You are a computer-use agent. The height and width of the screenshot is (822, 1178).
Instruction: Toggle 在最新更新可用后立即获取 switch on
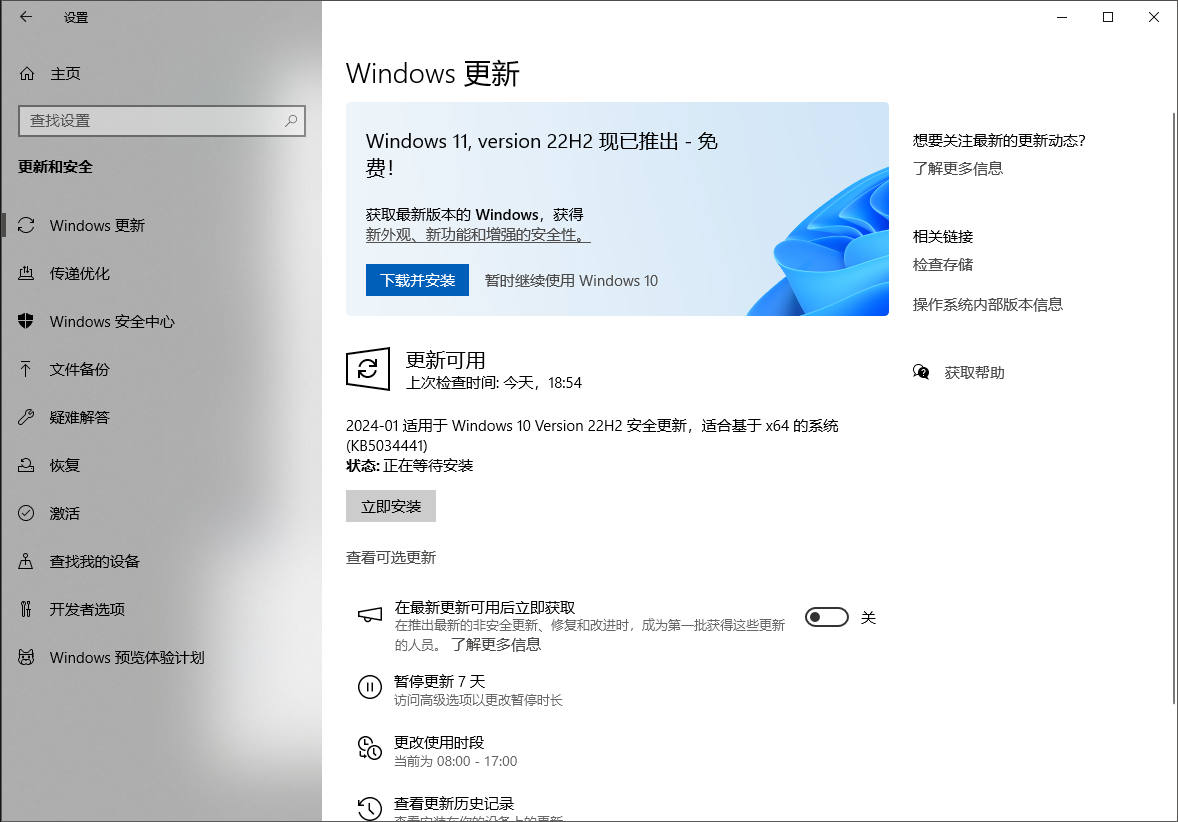point(827,618)
